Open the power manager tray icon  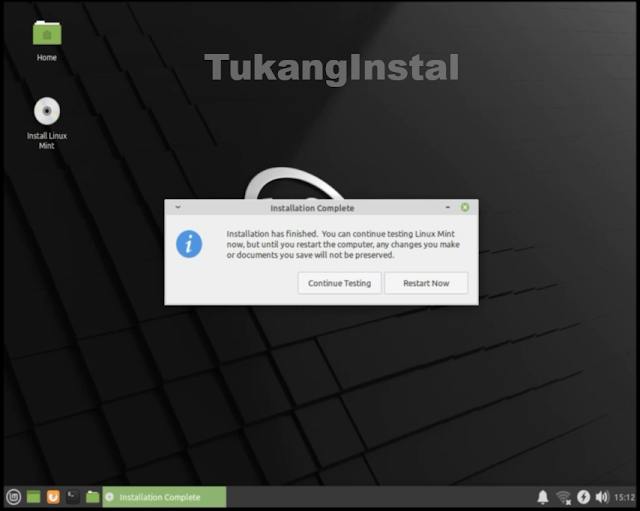pyautogui.click(x=583, y=497)
